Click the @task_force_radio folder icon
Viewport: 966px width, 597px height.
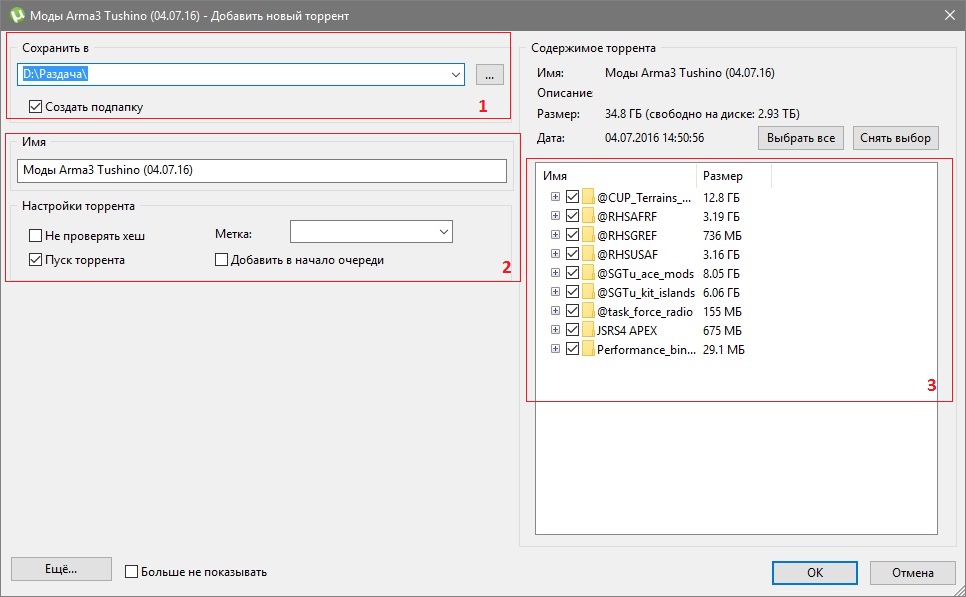(588, 311)
